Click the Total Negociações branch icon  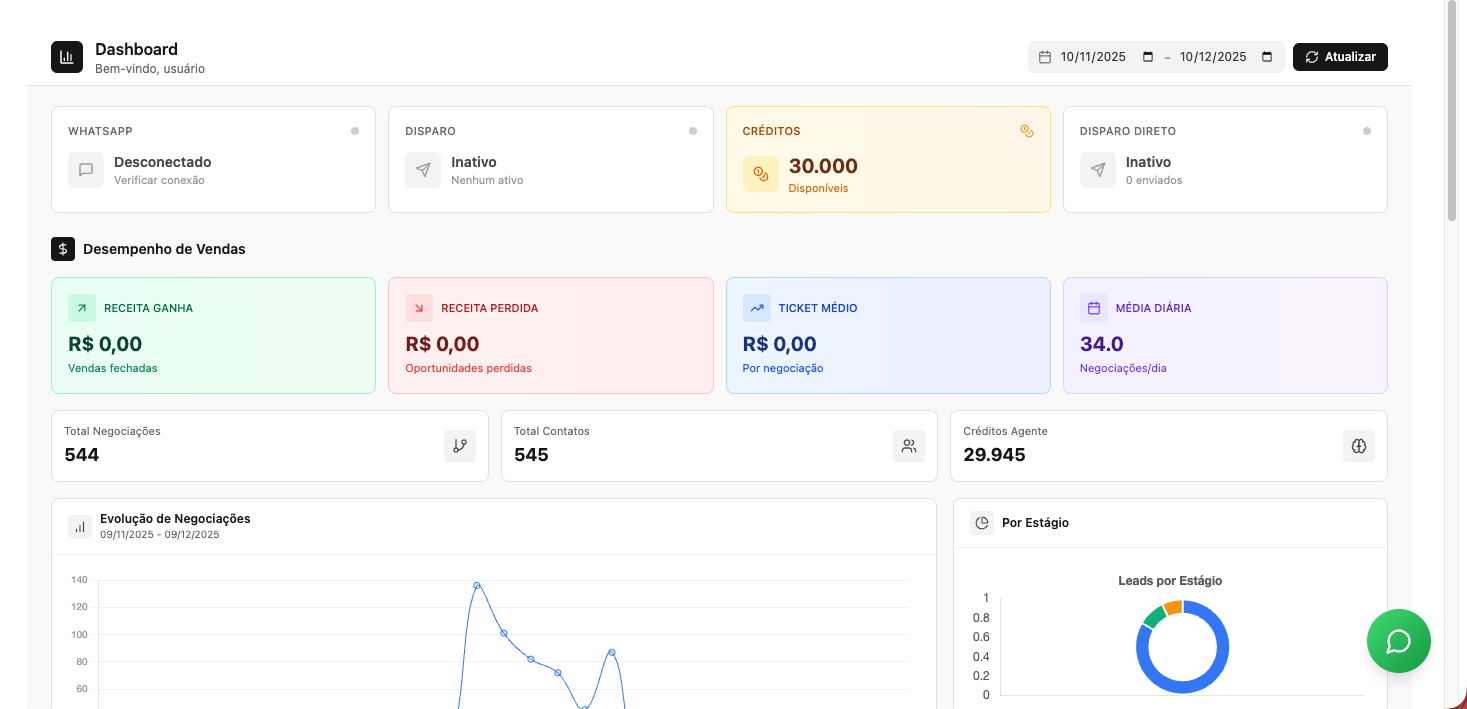pos(460,446)
